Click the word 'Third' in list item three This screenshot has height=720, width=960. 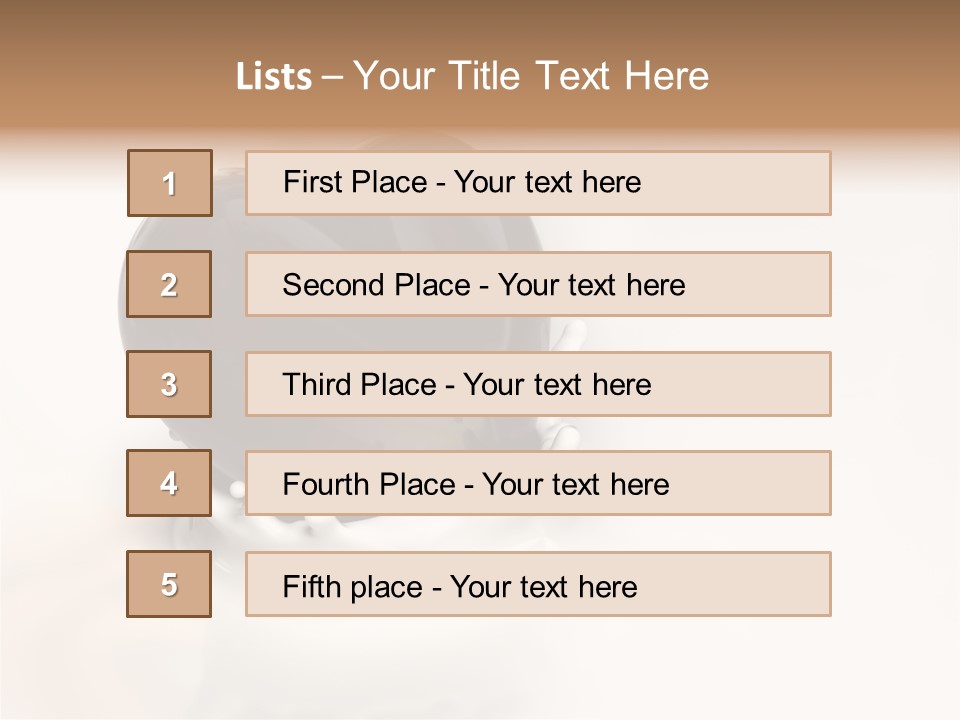coord(317,385)
